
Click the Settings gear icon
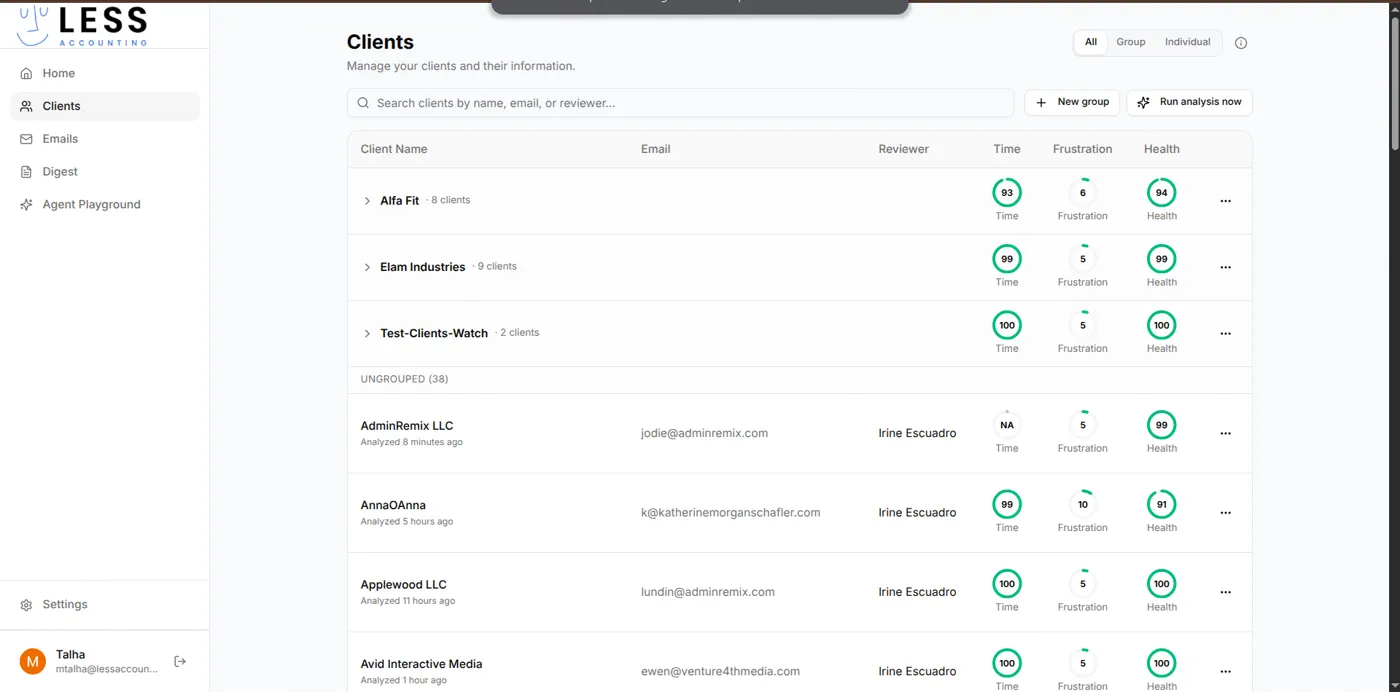point(26,605)
